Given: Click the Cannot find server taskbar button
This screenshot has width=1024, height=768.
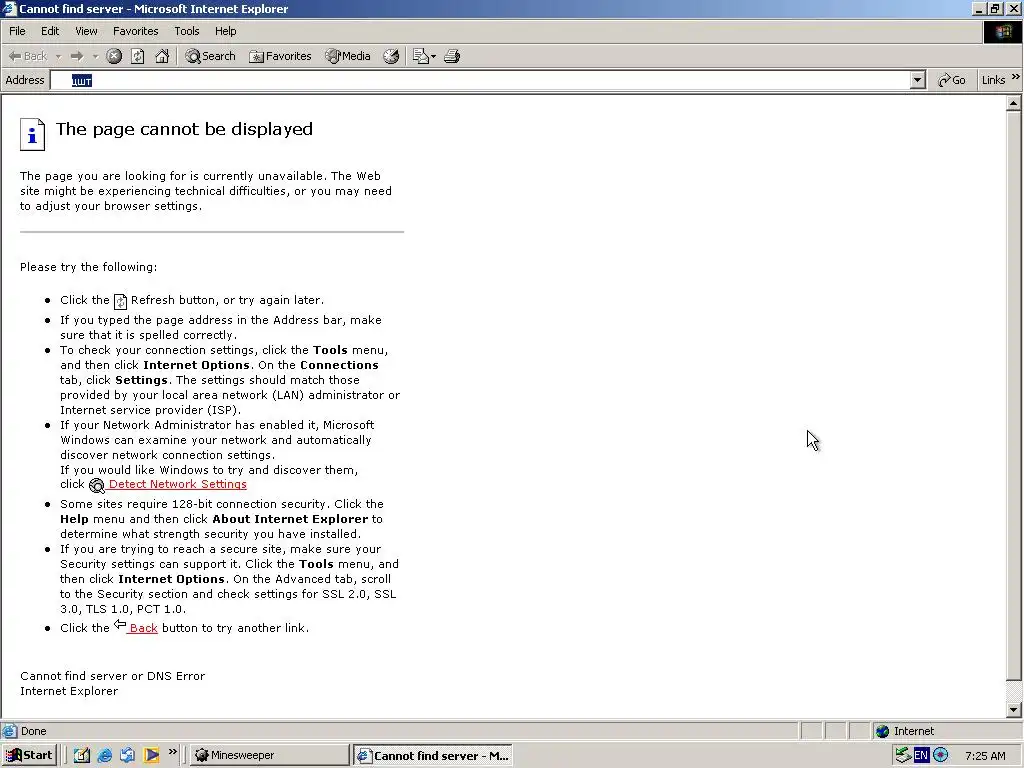Looking at the screenshot, I should click(432, 756).
